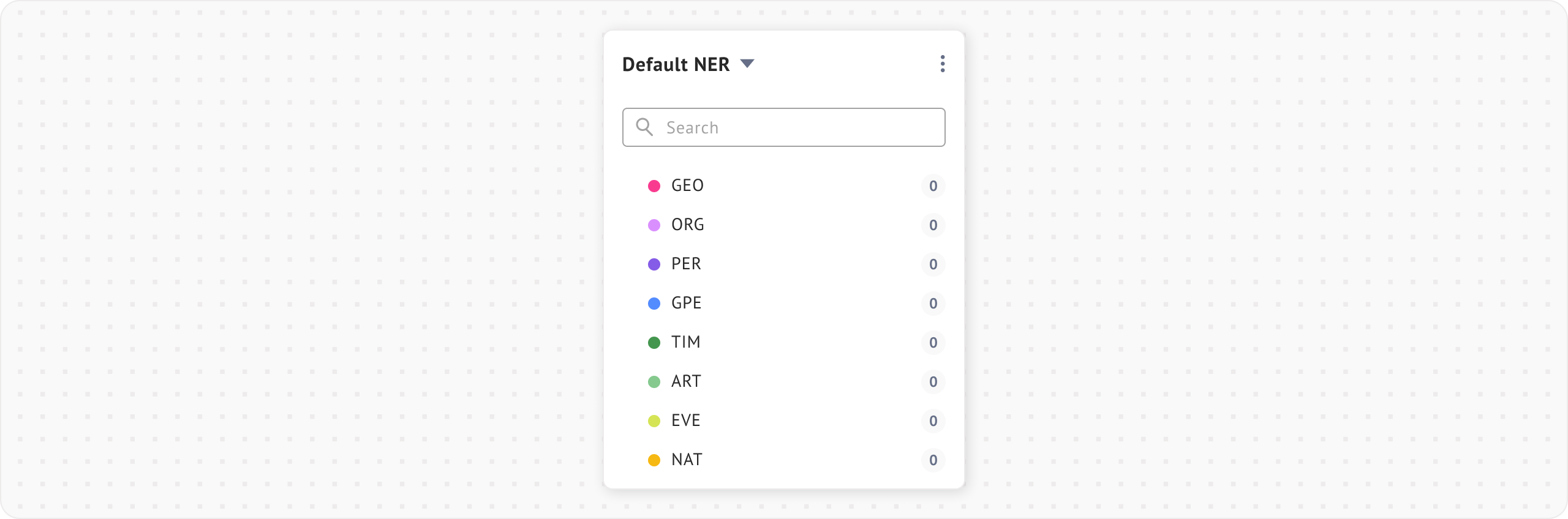Image resolution: width=1568 pixels, height=519 pixels.
Task: Click the light green ART color dot
Action: click(x=654, y=382)
